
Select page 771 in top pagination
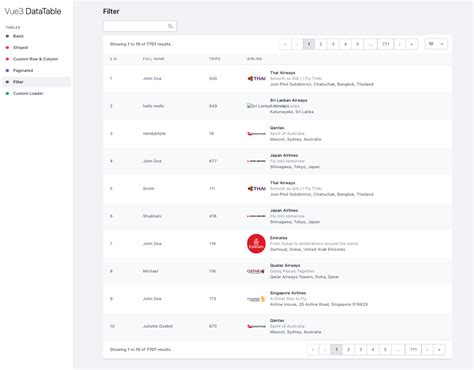tap(386, 44)
